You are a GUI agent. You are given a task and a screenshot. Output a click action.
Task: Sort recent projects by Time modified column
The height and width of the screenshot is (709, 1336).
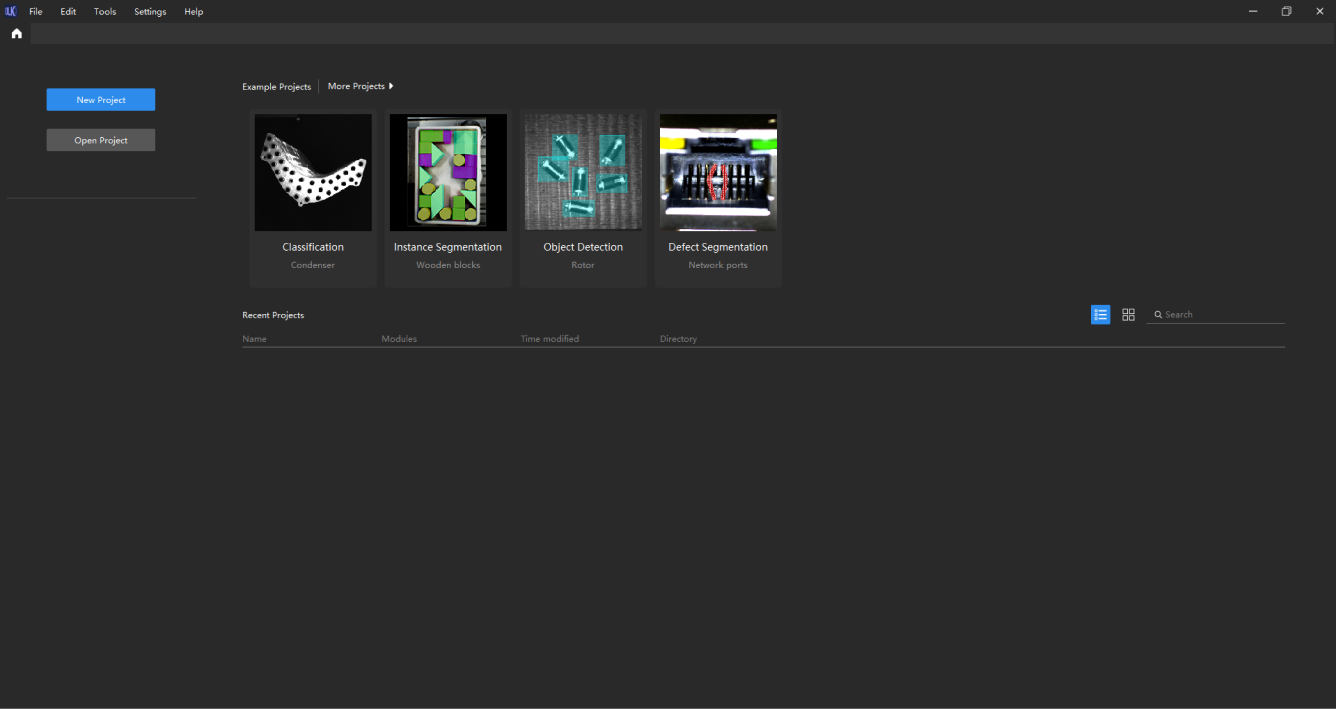pyautogui.click(x=549, y=339)
